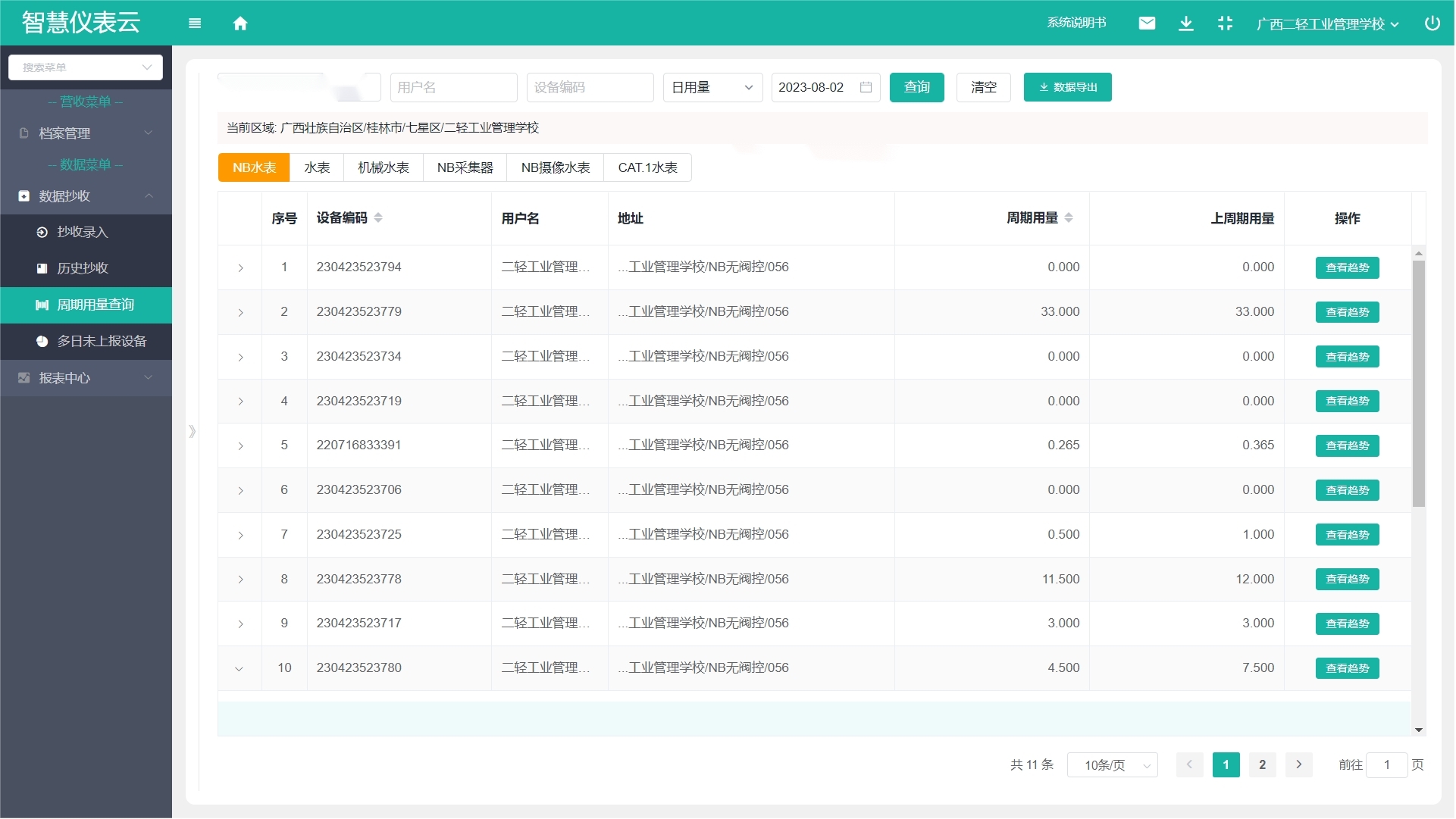
Task: Click 查看趋势 for device 230423523780
Action: 1347,668
